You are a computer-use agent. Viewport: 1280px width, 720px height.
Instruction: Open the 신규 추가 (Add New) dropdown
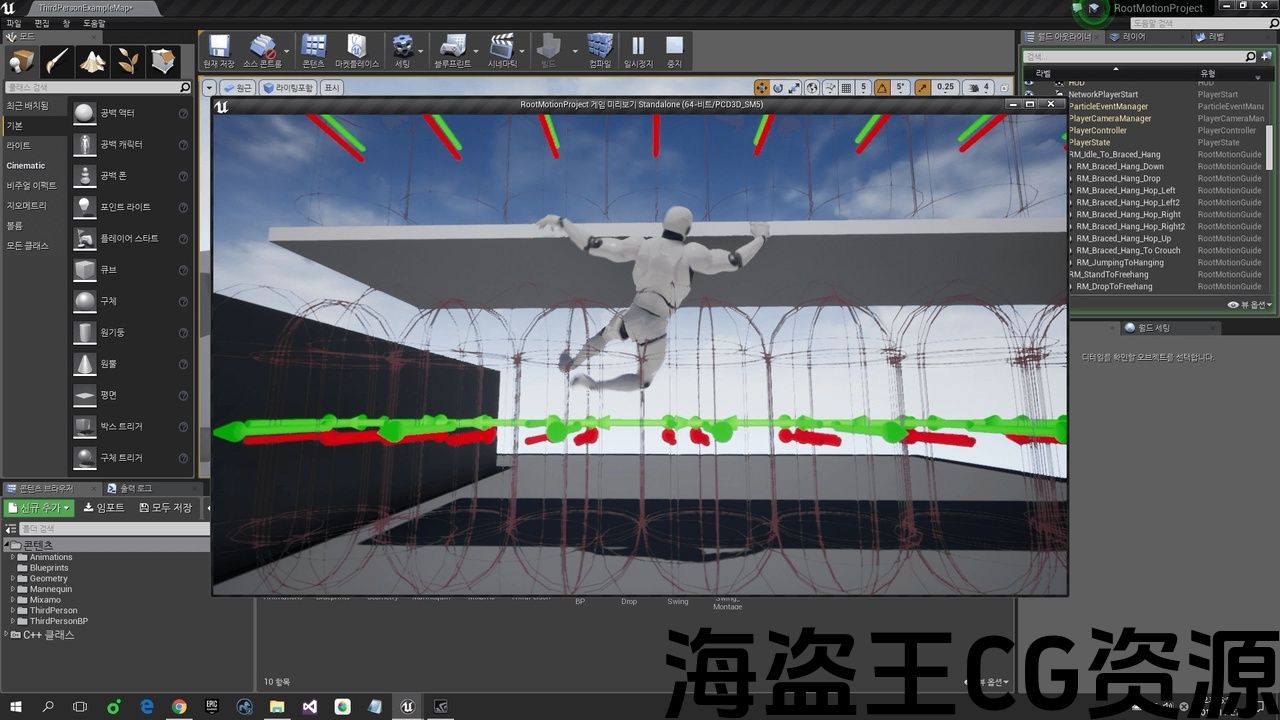pos(40,508)
